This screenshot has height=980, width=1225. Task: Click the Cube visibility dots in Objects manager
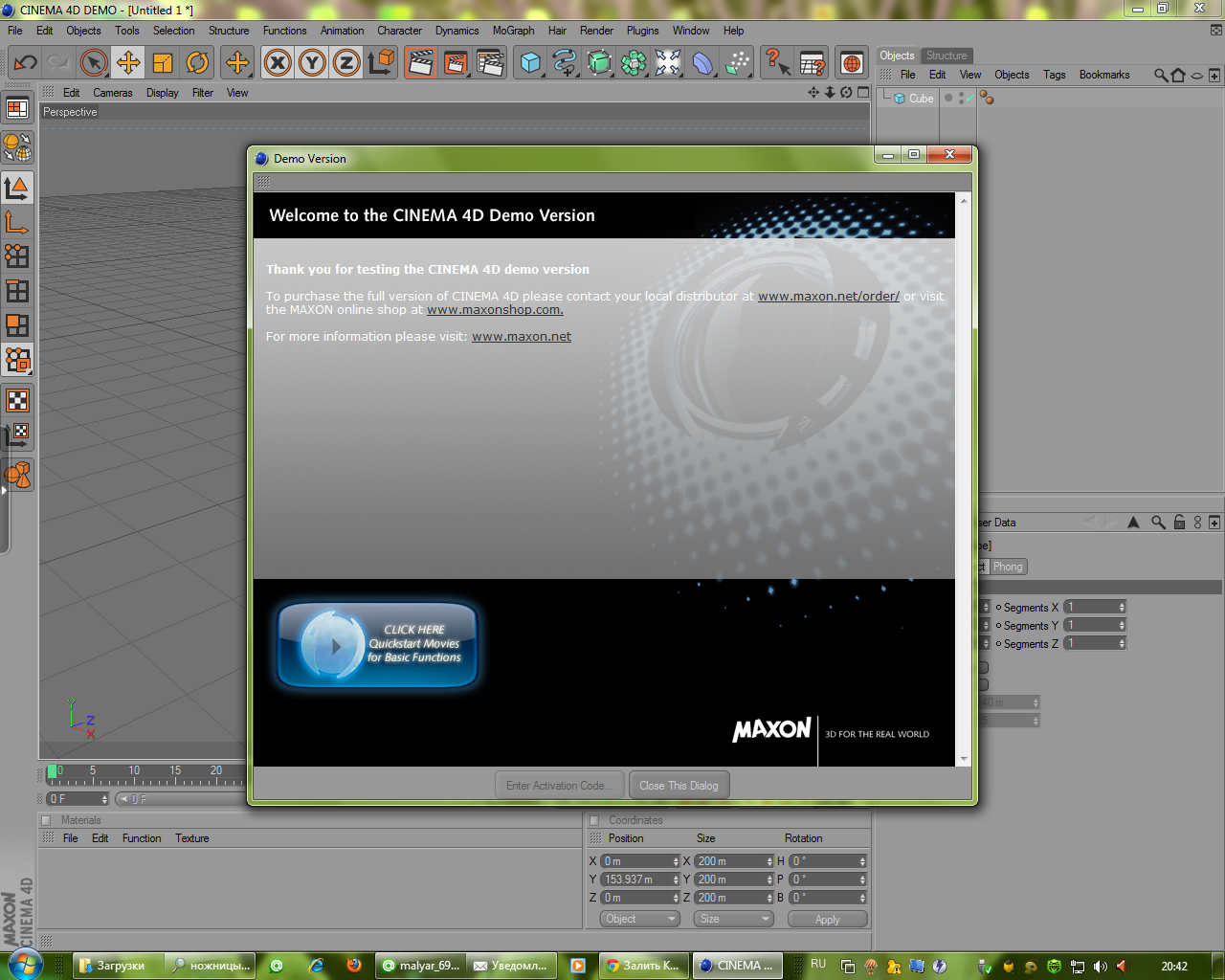point(960,98)
